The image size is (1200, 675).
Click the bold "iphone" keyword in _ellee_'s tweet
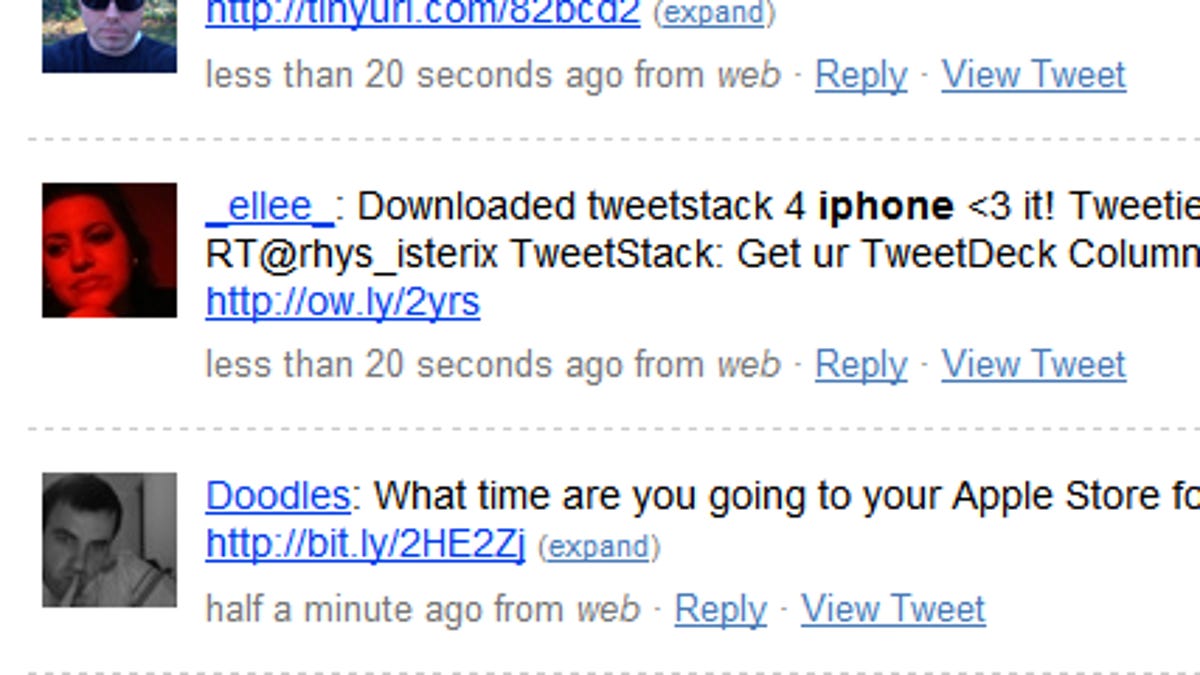(x=885, y=206)
